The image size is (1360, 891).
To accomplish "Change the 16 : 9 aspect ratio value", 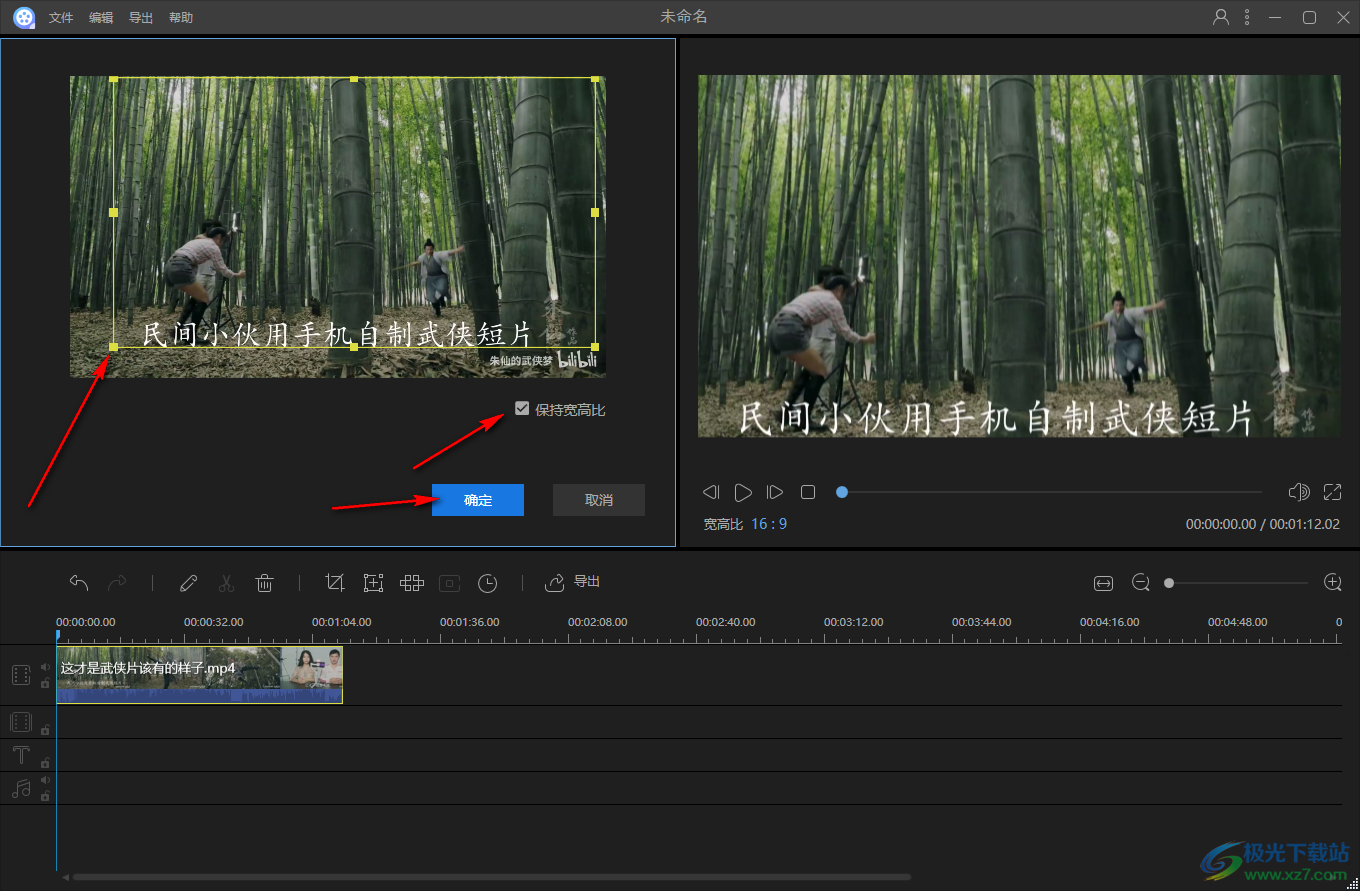I will pyautogui.click(x=769, y=524).
